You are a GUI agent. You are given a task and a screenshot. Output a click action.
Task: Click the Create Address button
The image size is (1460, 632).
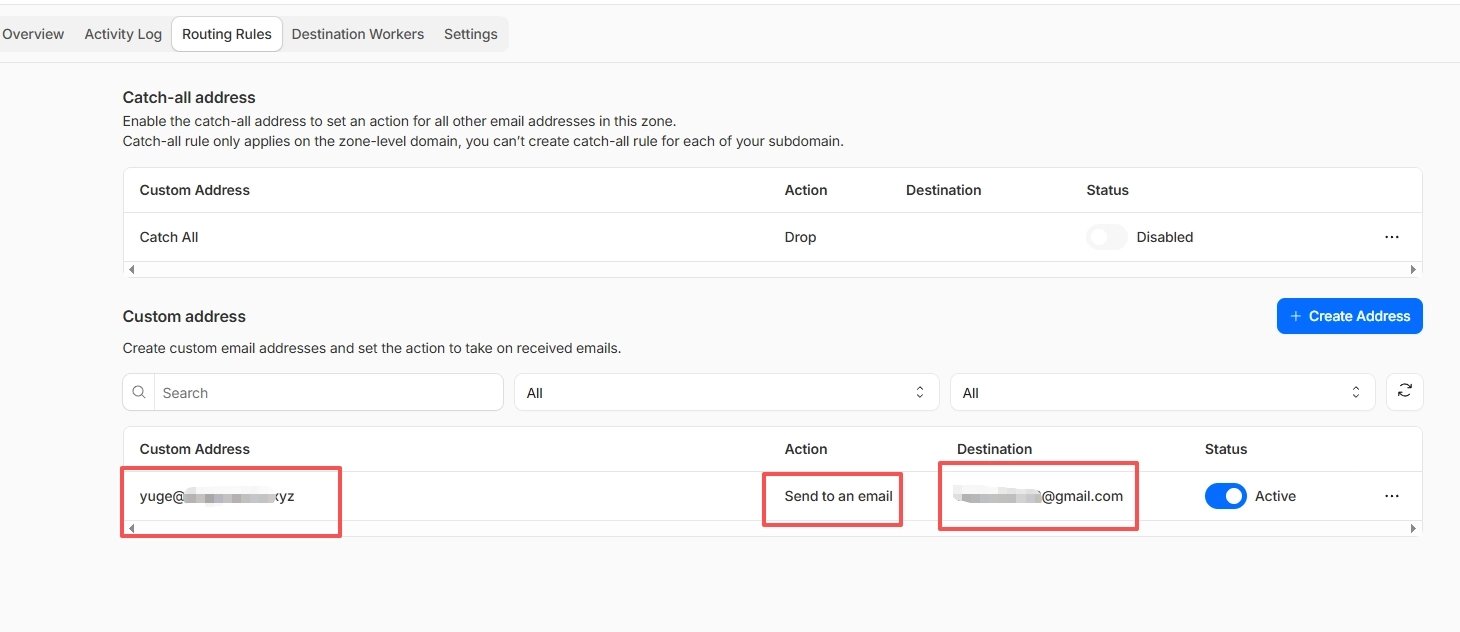coord(1349,316)
